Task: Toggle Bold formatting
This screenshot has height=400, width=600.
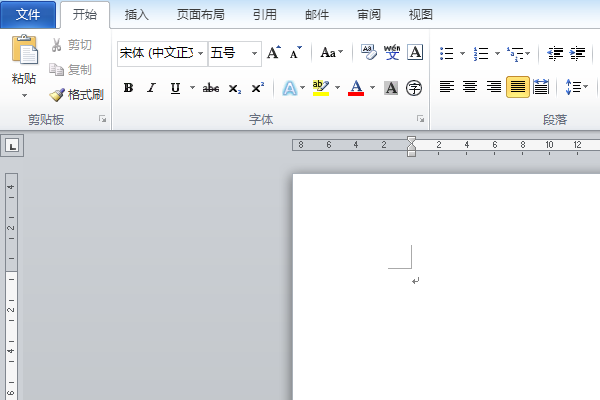Action: click(x=128, y=88)
